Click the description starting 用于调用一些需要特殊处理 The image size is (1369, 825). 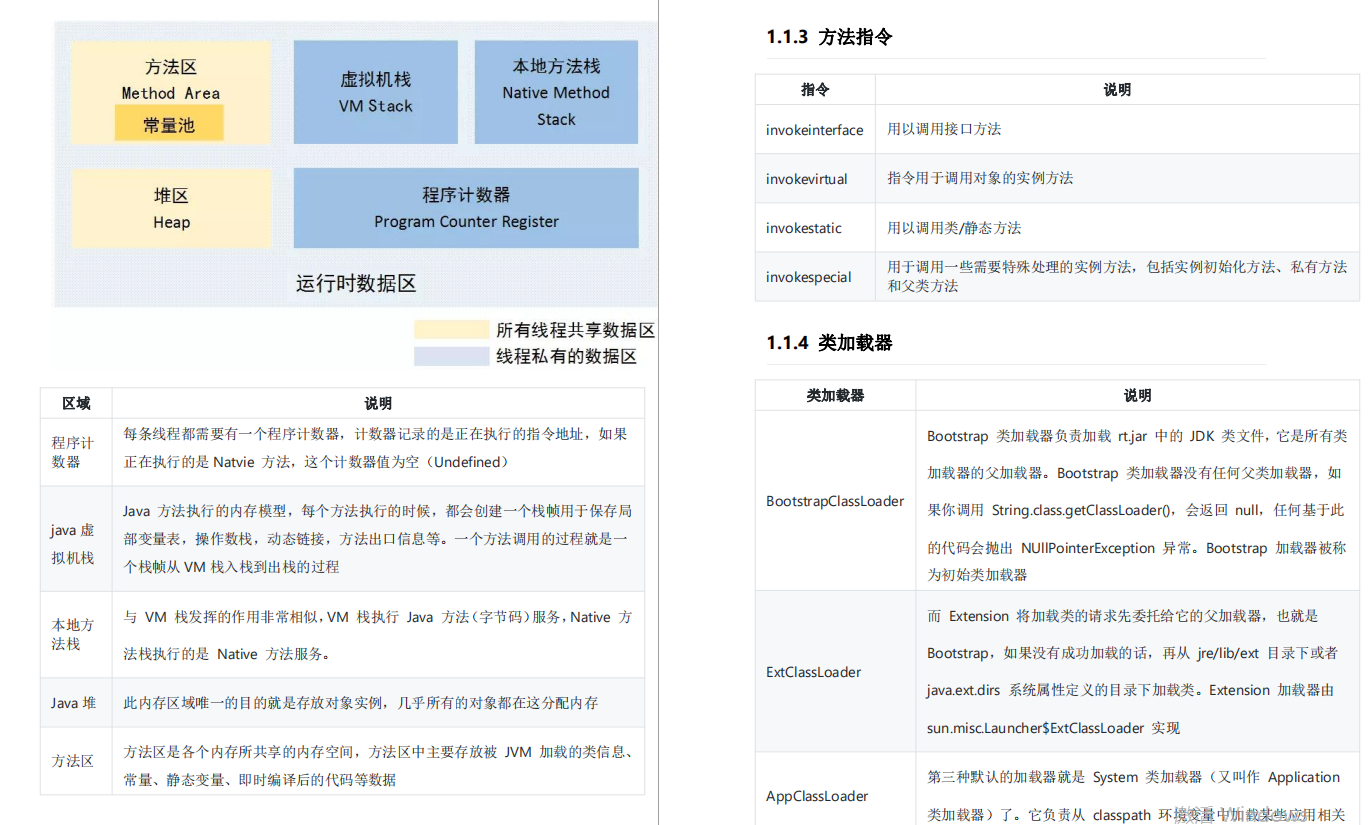click(1117, 276)
